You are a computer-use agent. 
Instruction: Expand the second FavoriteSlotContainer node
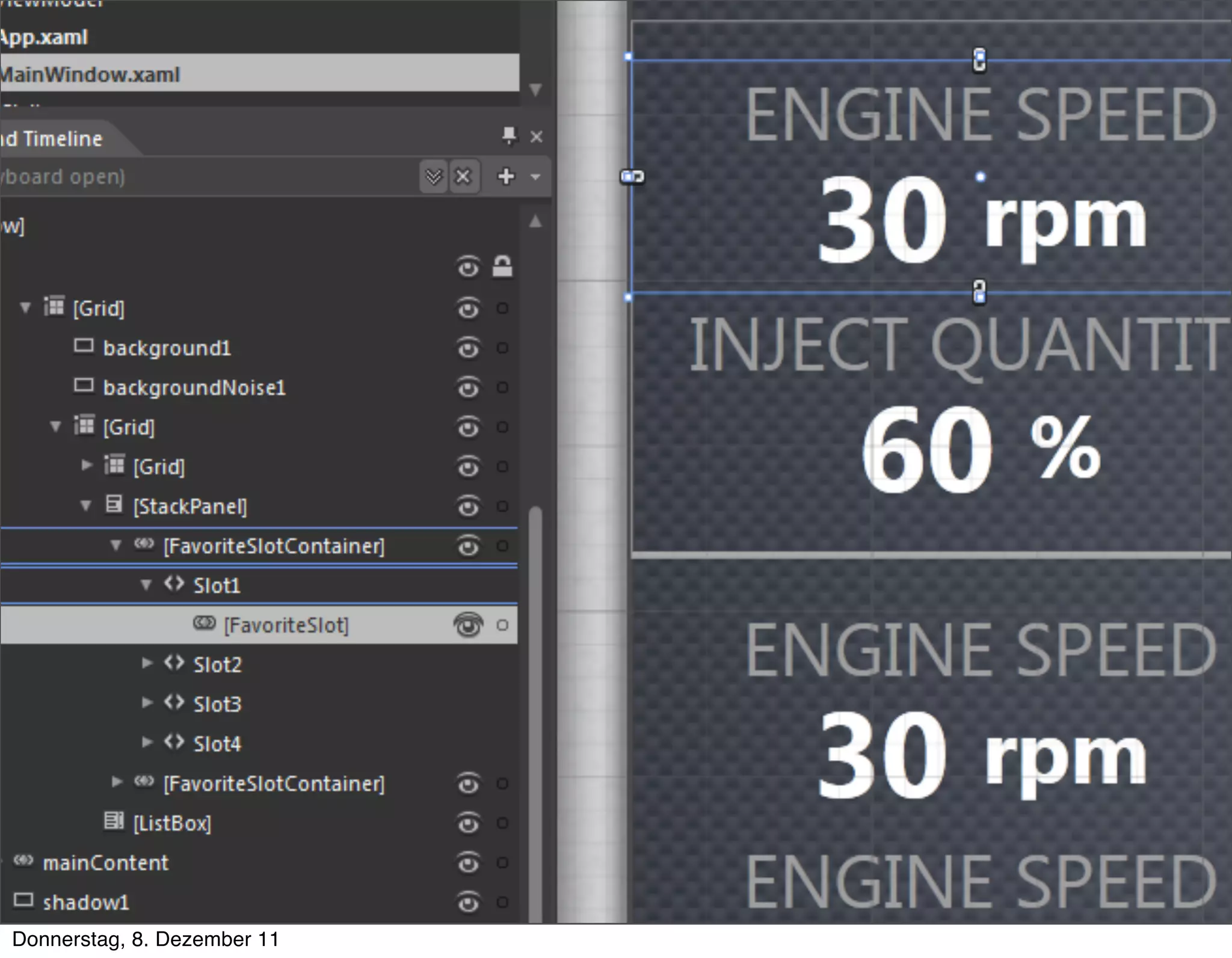[117, 782]
